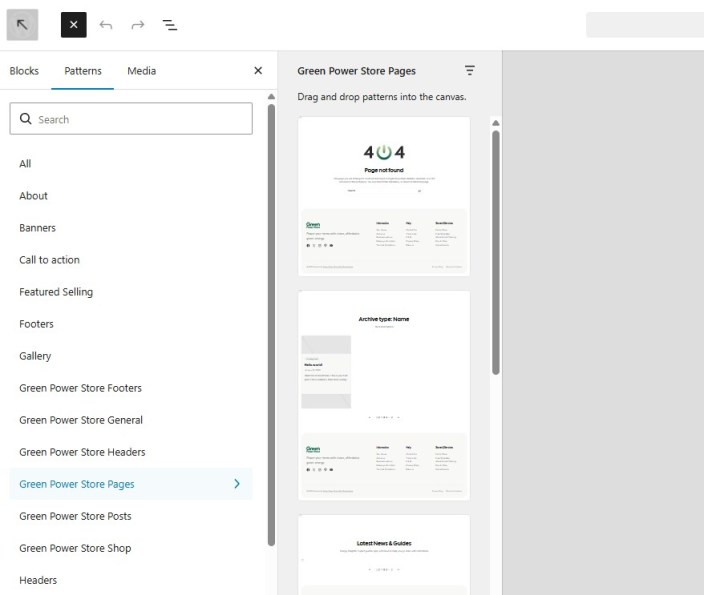Click the back arrow site icon
This screenshot has width=704, height=595.
click(x=22, y=25)
